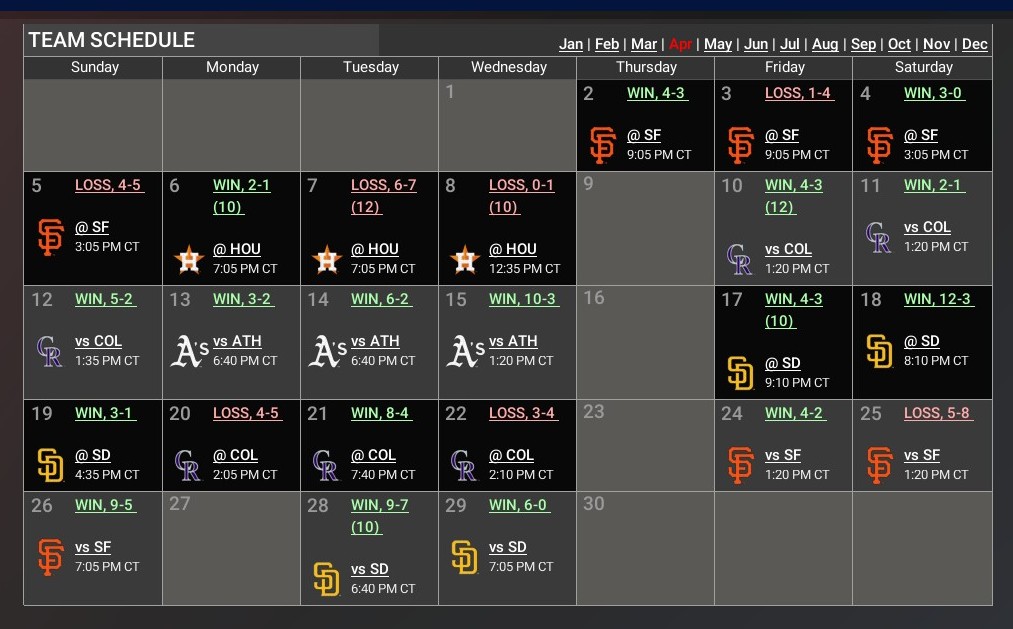Click Rockies logo on April 21
Image resolution: width=1013 pixels, height=629 pixels.
326,465
